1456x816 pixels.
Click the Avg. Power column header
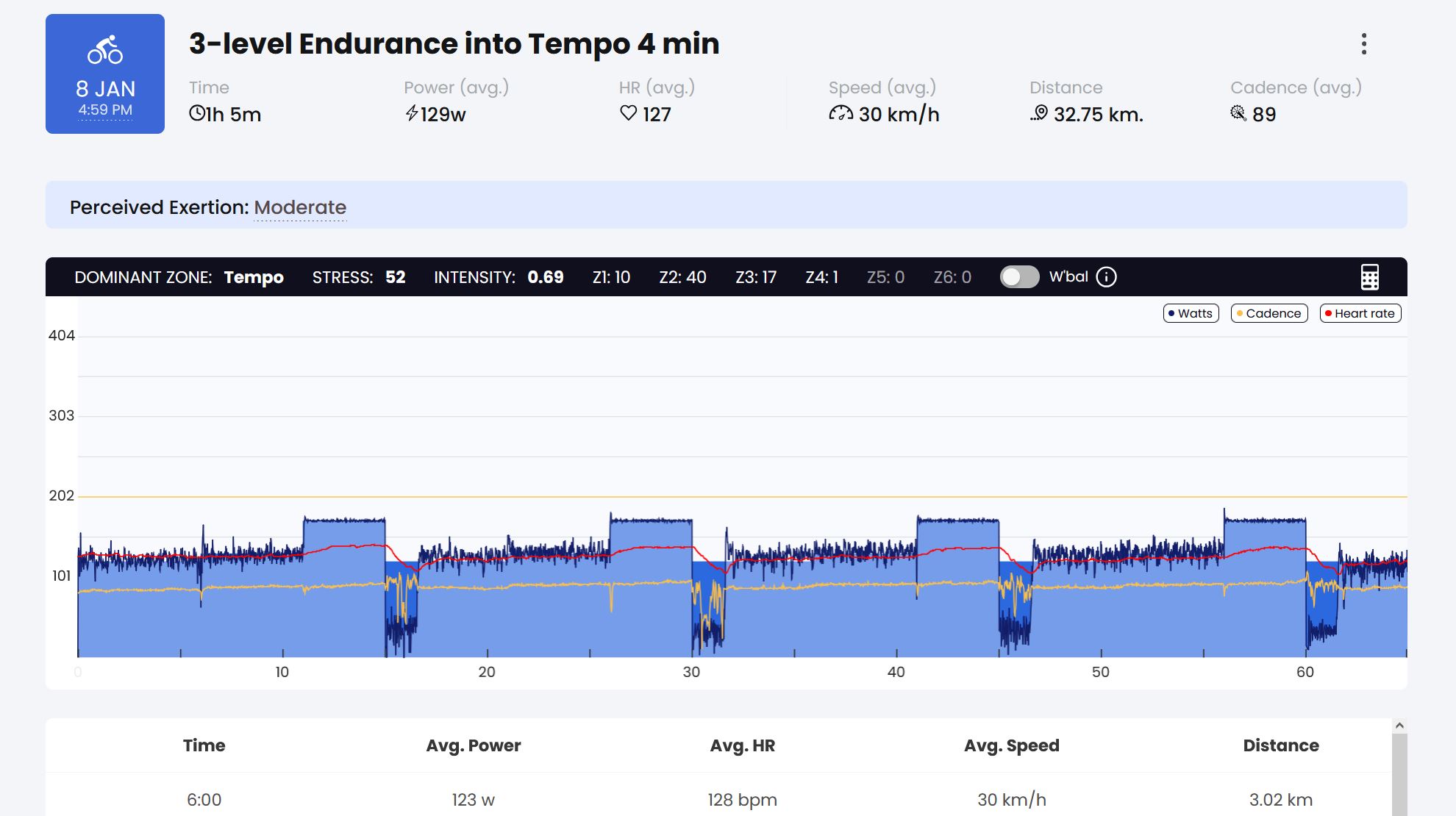(x=473, y=745)
